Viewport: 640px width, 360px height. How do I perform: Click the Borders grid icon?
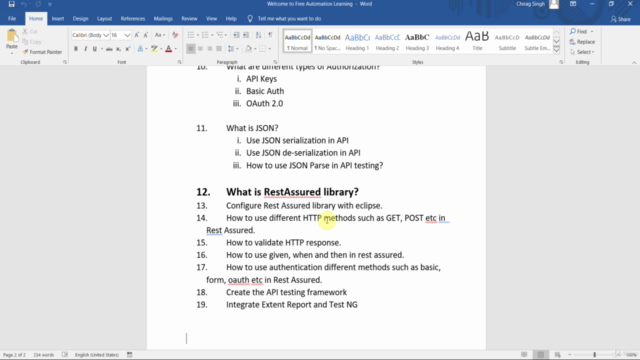point(262,49)
